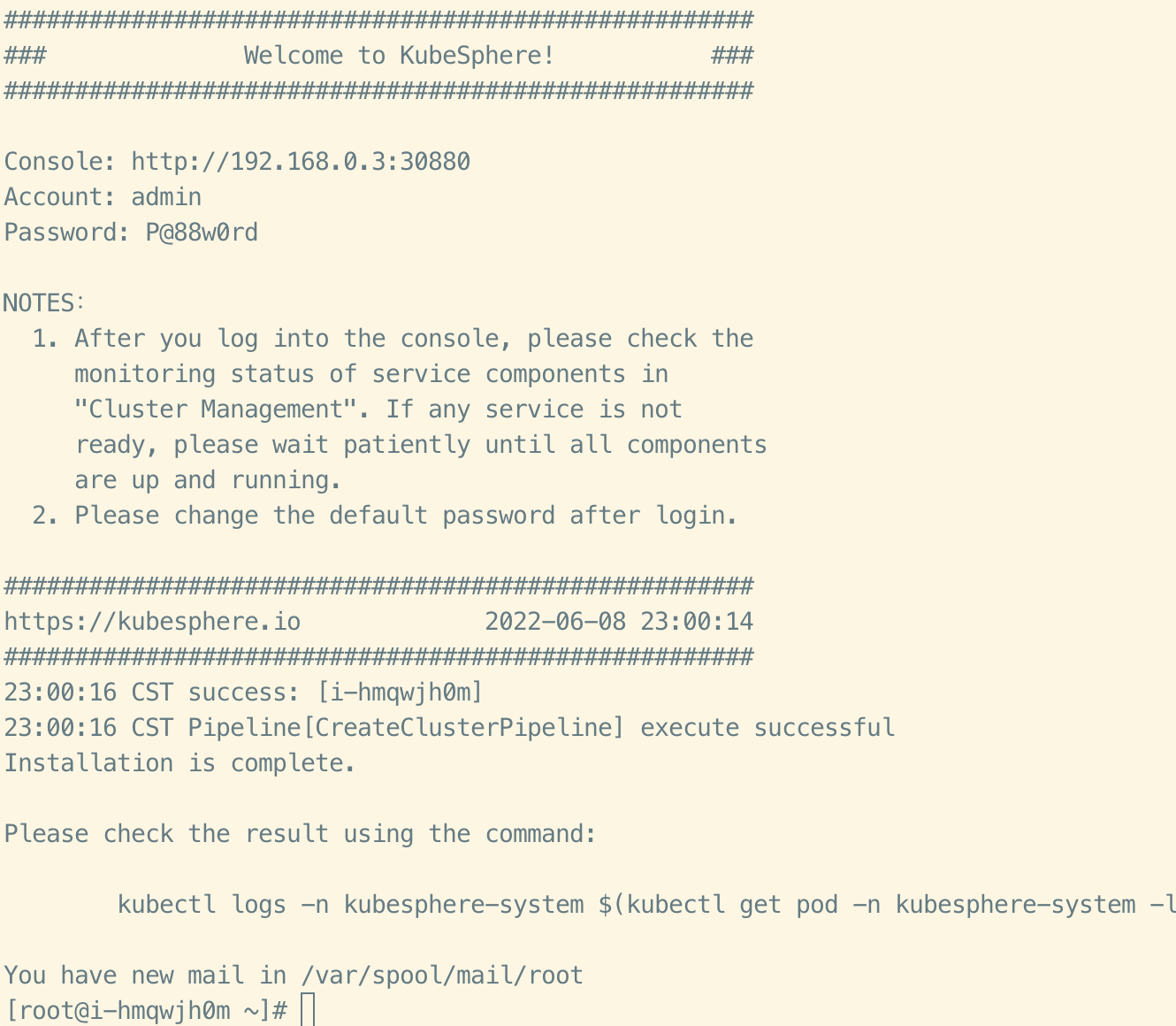Click the terminal cursor at the prompt

coord(308,1010)
